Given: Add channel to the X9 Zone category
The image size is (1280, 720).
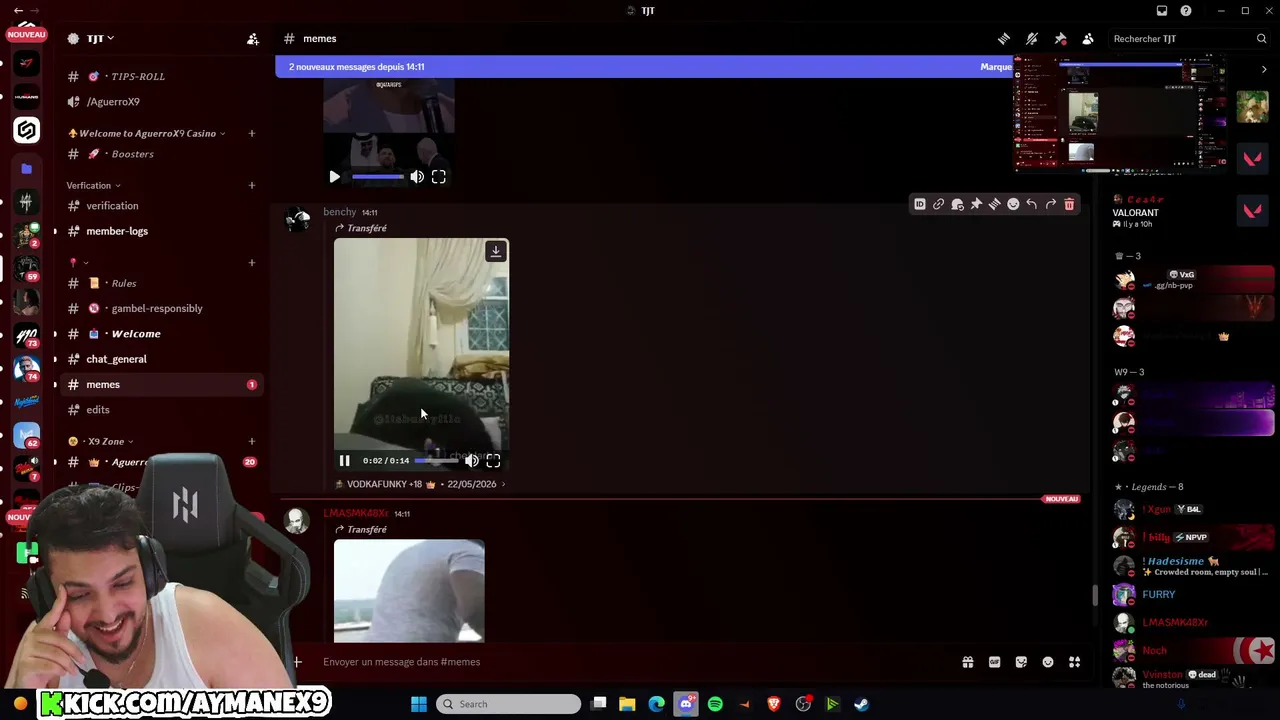Looking at the screenshot, I should tap(252, 441).
